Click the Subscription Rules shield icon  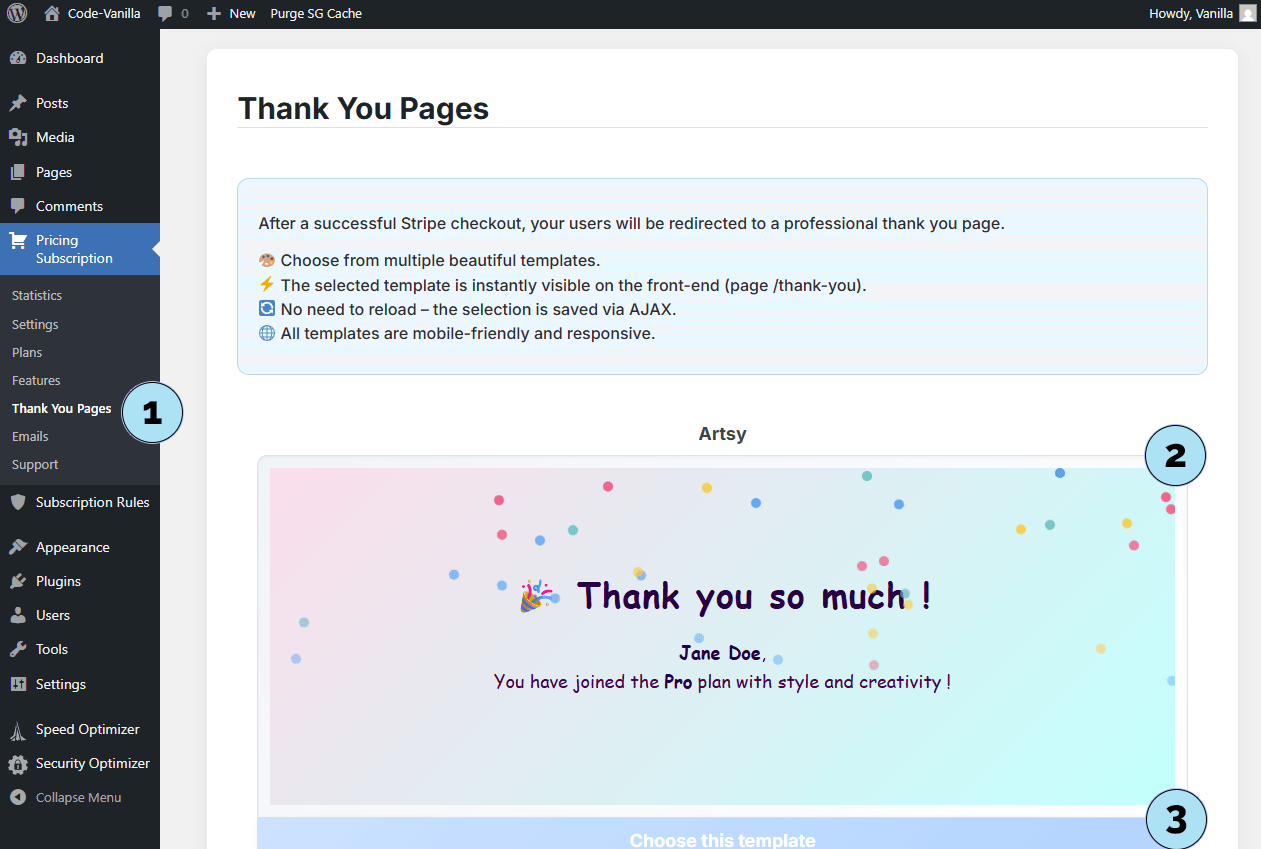pos(18,502)
